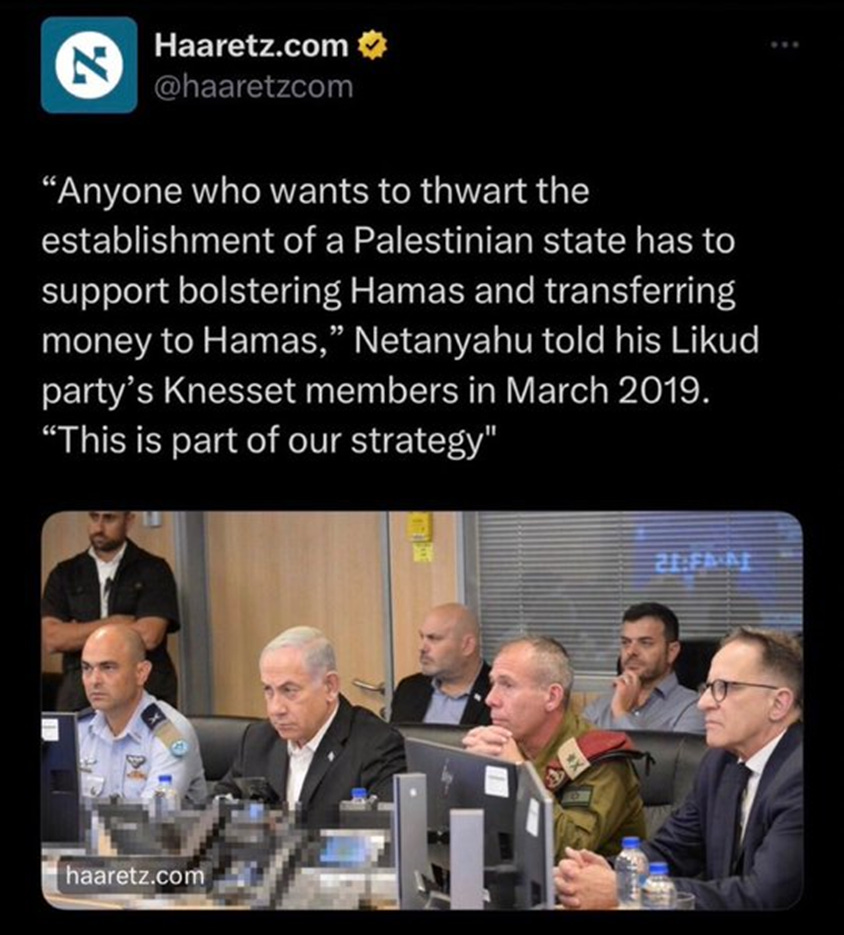Click the tweet's opening quote line

click(316, 192)
